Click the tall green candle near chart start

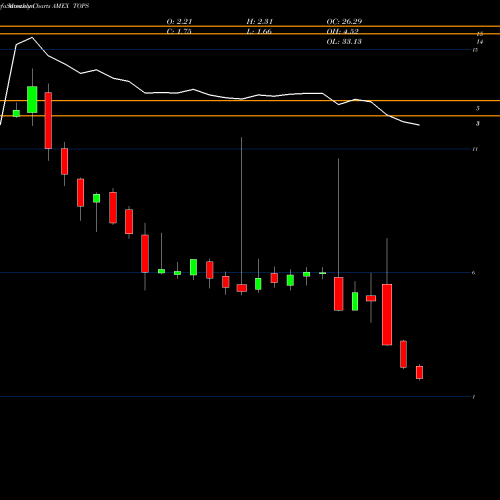(x=32, y=99)
